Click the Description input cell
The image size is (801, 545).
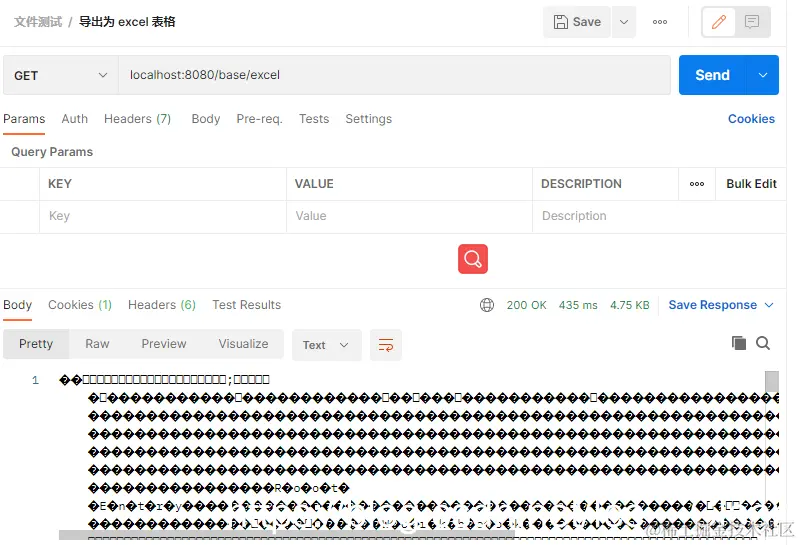(x=659, y=216)
